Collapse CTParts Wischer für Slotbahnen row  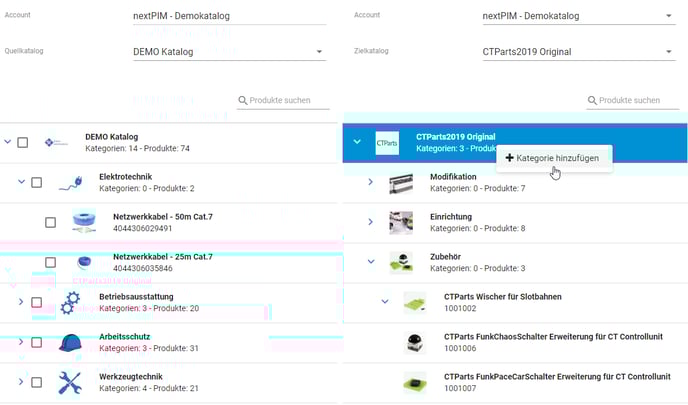point(385,301)
